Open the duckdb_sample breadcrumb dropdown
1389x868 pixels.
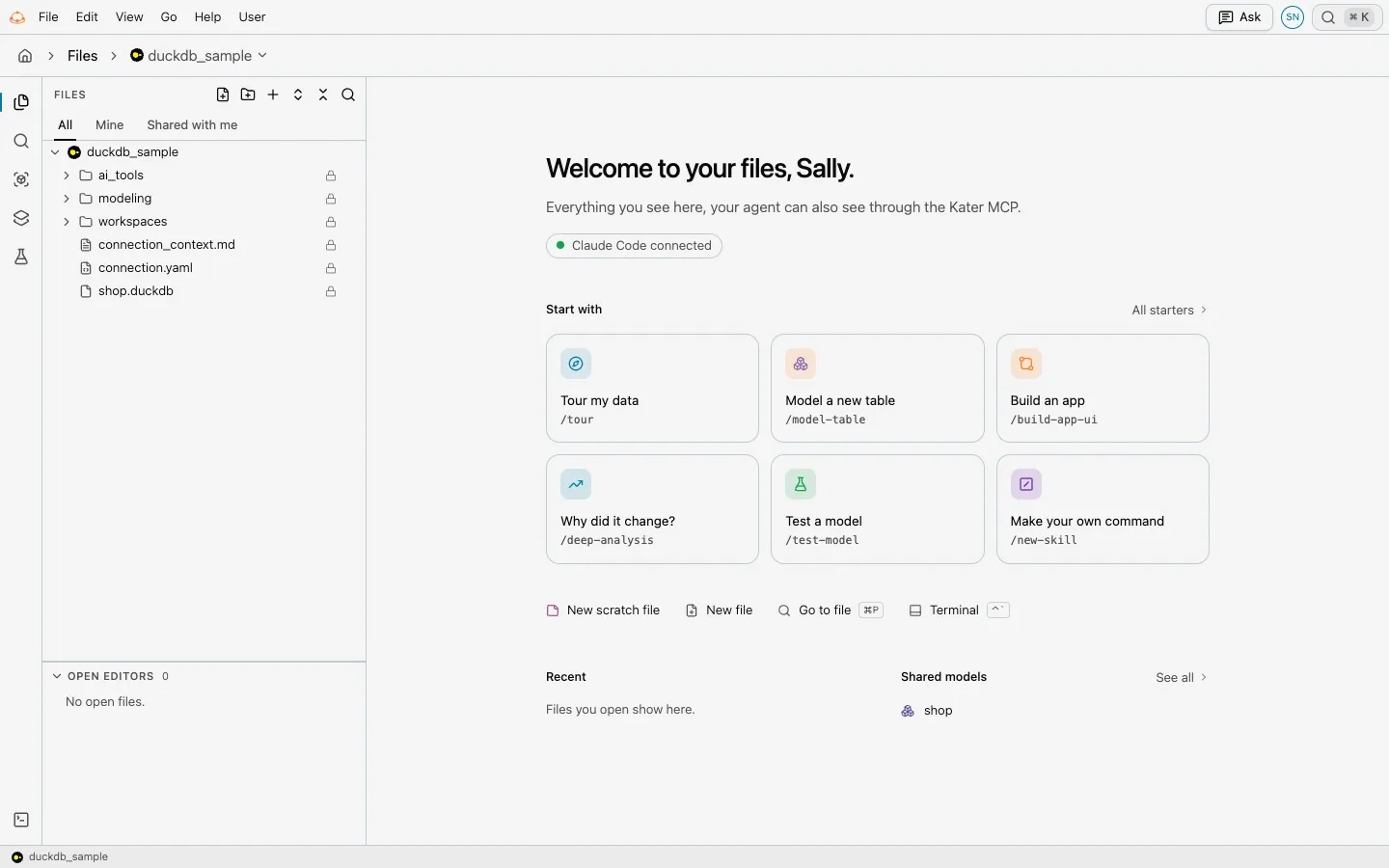pos(199,56)
